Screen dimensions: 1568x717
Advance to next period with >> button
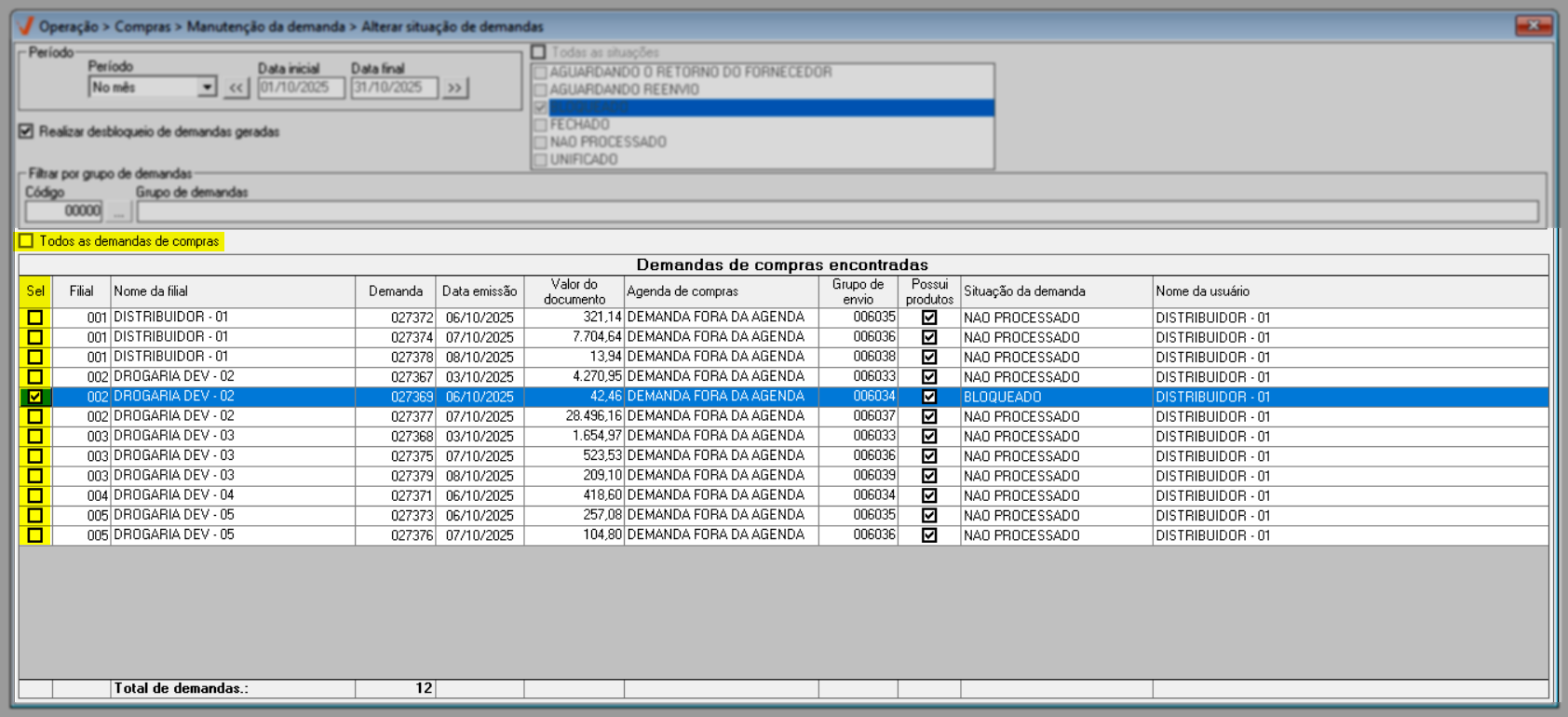point(454,88)
